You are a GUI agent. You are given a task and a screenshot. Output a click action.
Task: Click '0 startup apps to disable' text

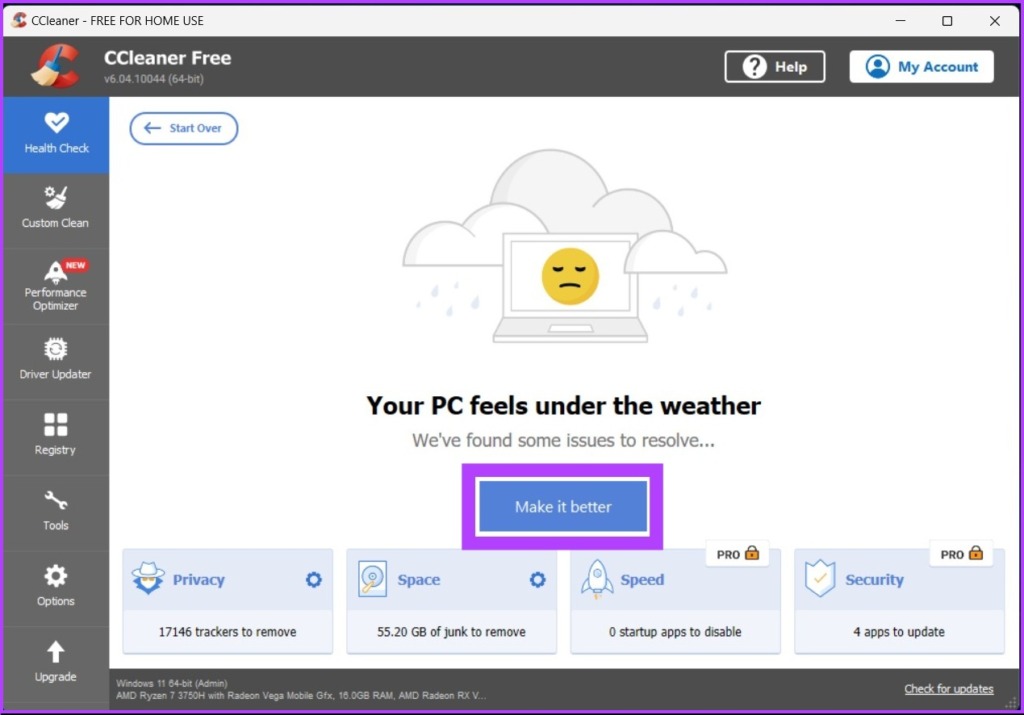point(675,631)
